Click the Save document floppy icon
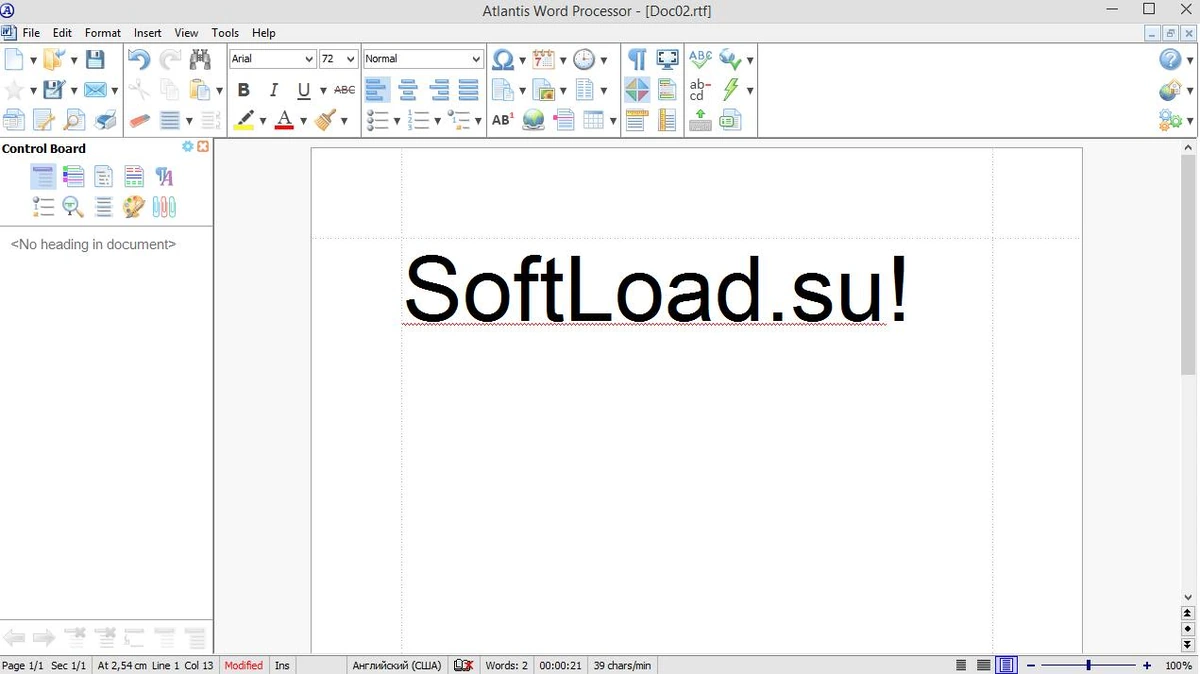The image size is (1200, 674). coord(95,59)
